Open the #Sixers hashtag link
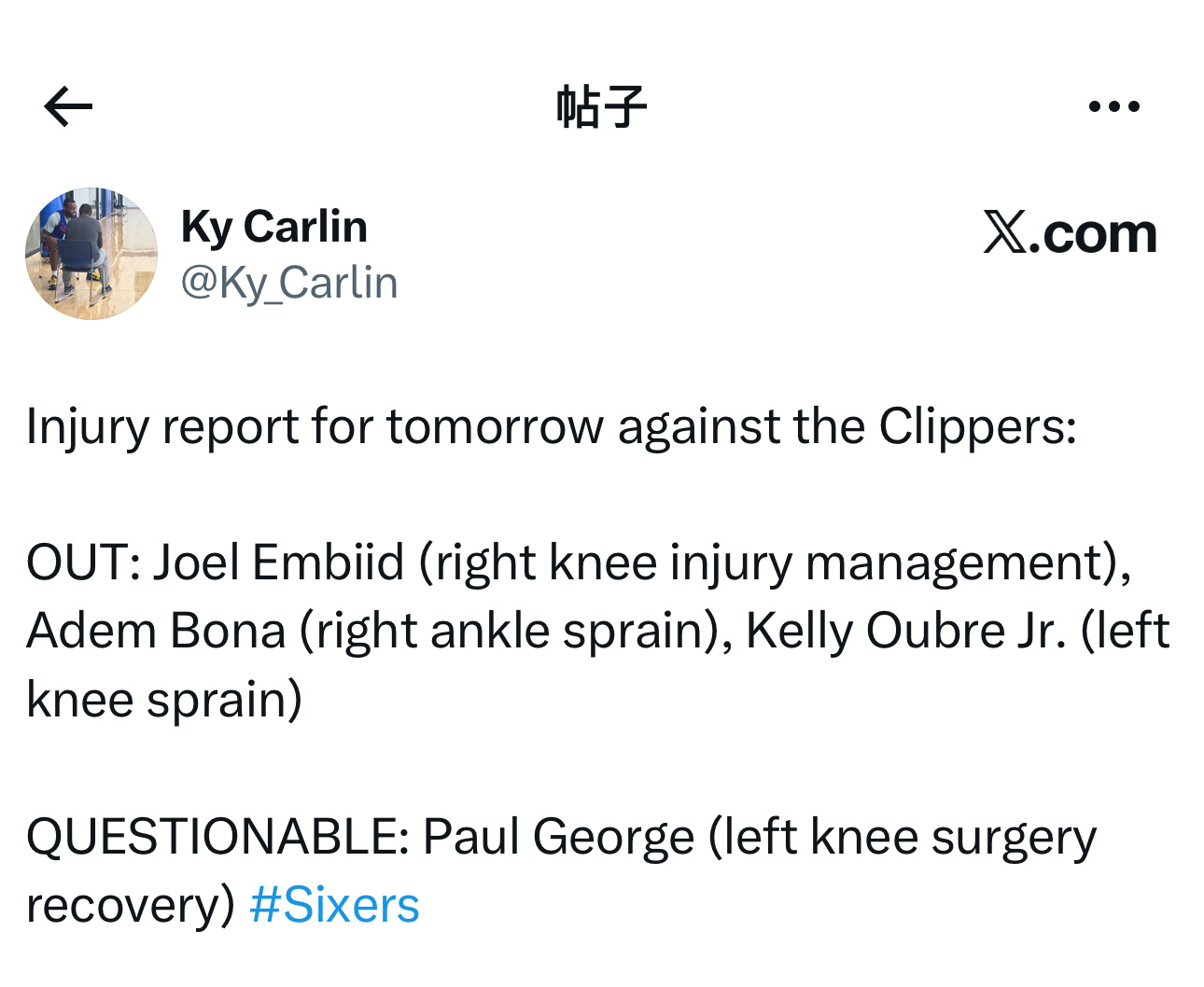This screenshot has height=987, width=1204. (x=334, y=905)
